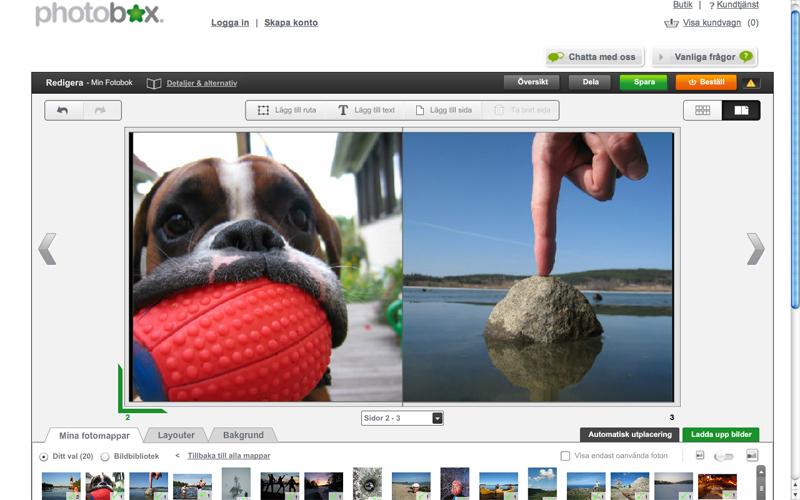Select the Bildbibliotek radio button

tap(105, 457)
